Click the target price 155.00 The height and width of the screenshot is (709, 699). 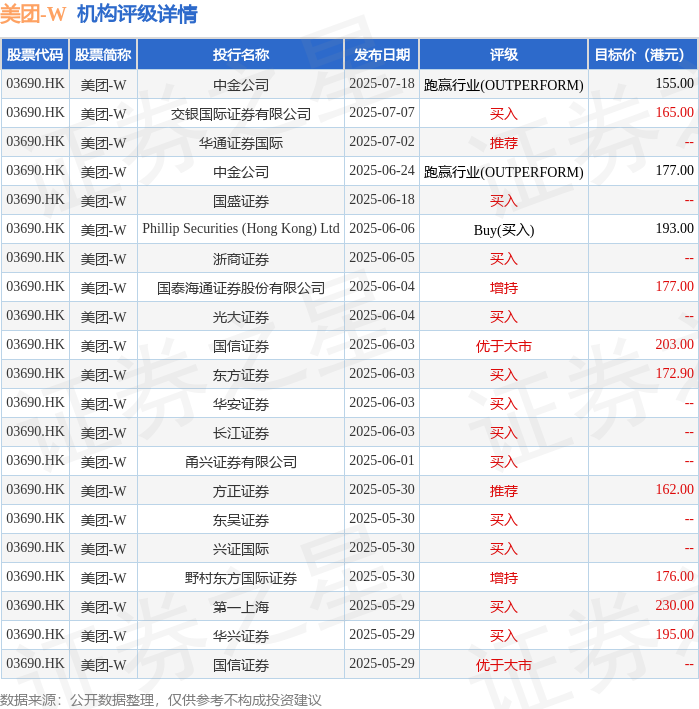click(x=675, y=83)
